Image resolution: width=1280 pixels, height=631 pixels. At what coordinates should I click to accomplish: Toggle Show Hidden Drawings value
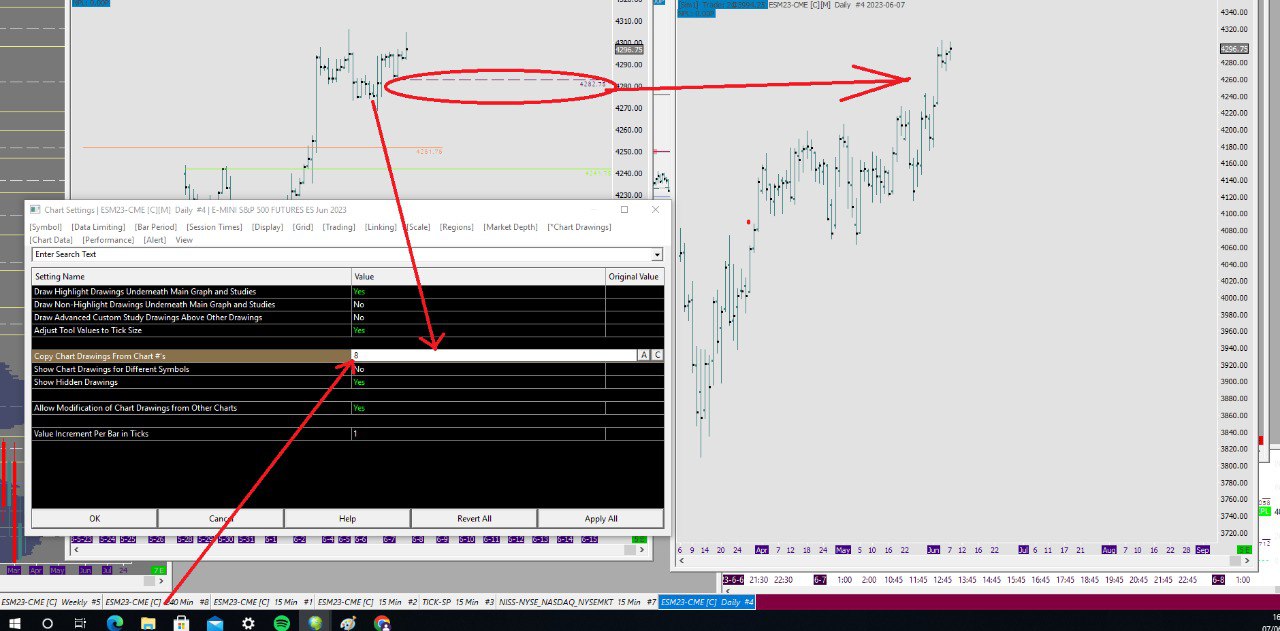pos(478,382)
